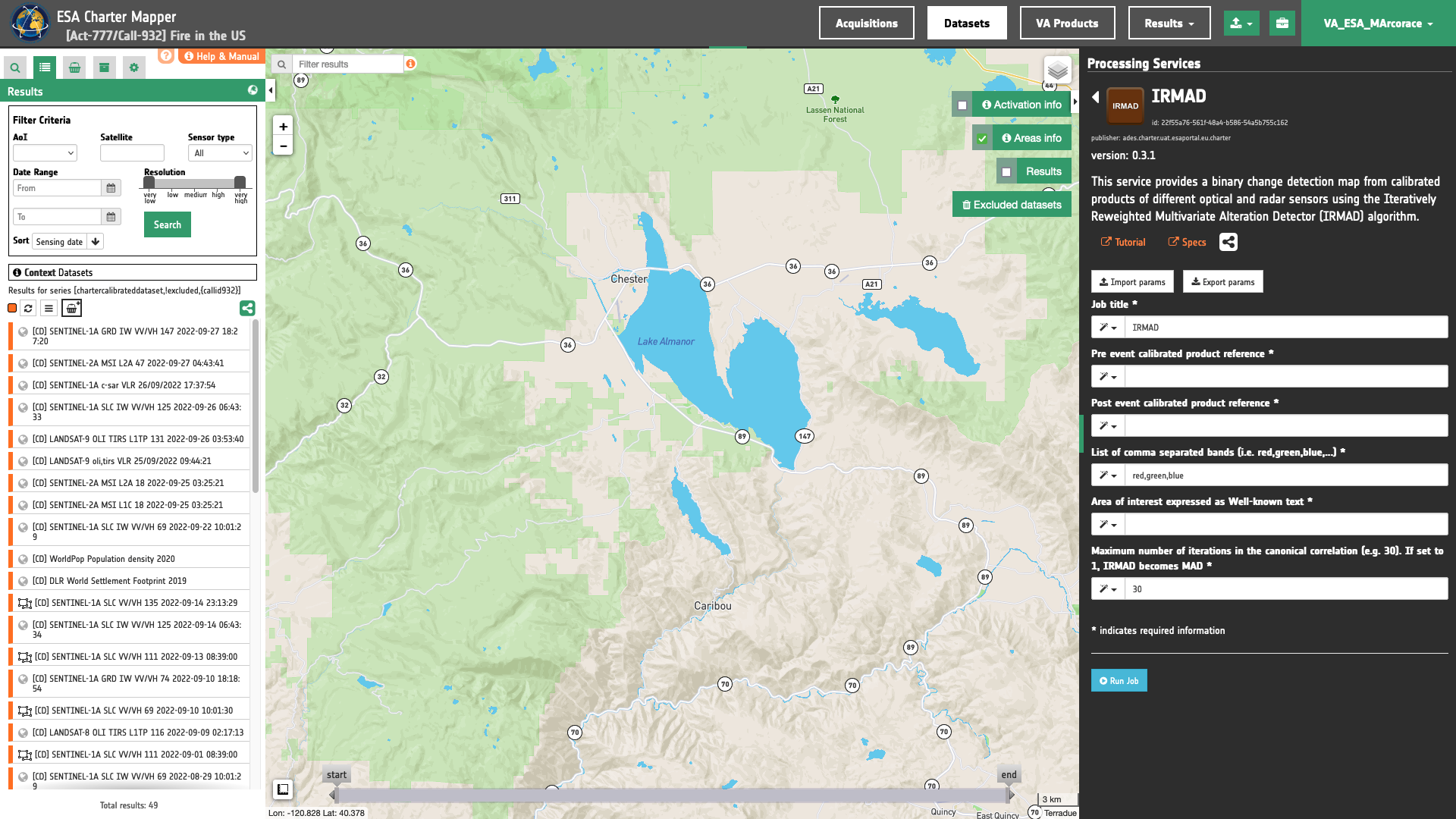1456x819 pixels.
Task: Collapse the right processing services panel
Action: click(1075, 102)
